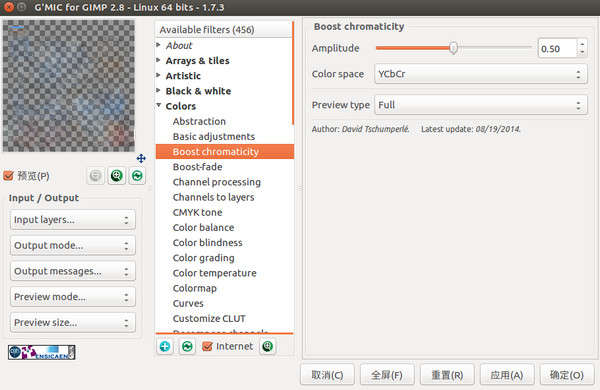Toggle the 预览(P) preview checkbox
Image resolution: width=600 pixels, height=390 pixels.
tap(8, 176)
